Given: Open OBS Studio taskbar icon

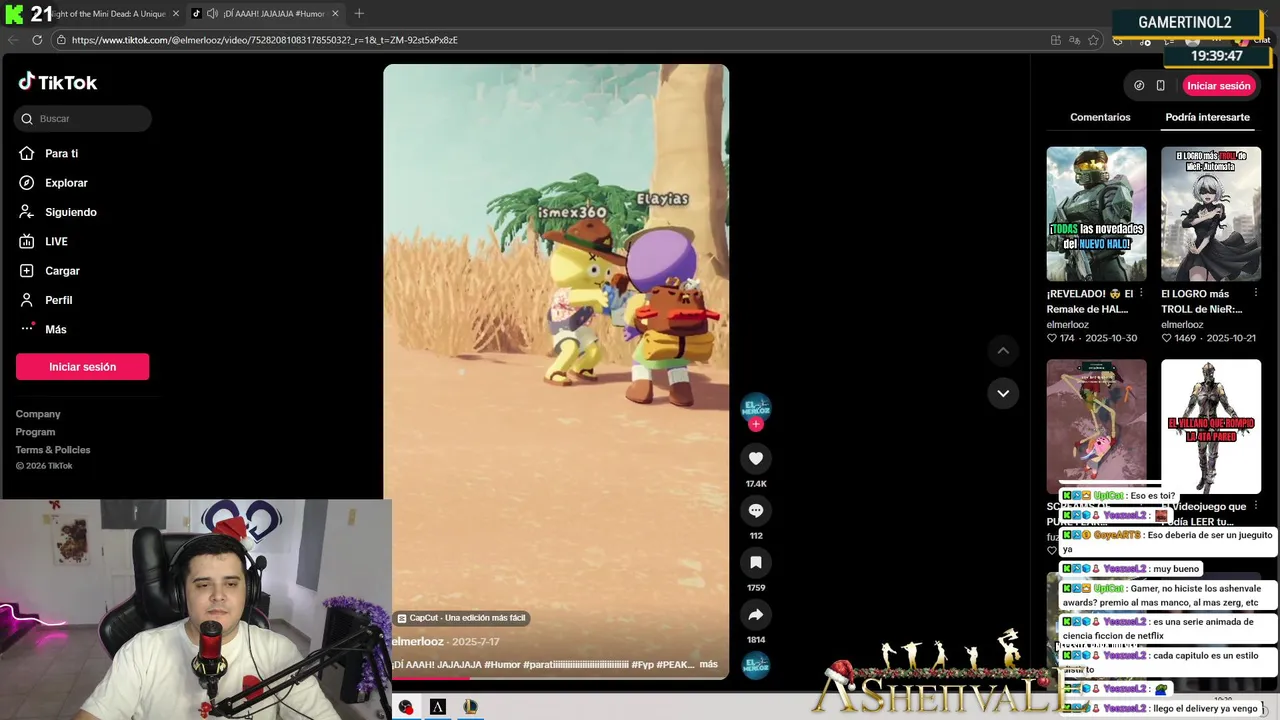Looking at the screenshot, I should tap(406, 707).
